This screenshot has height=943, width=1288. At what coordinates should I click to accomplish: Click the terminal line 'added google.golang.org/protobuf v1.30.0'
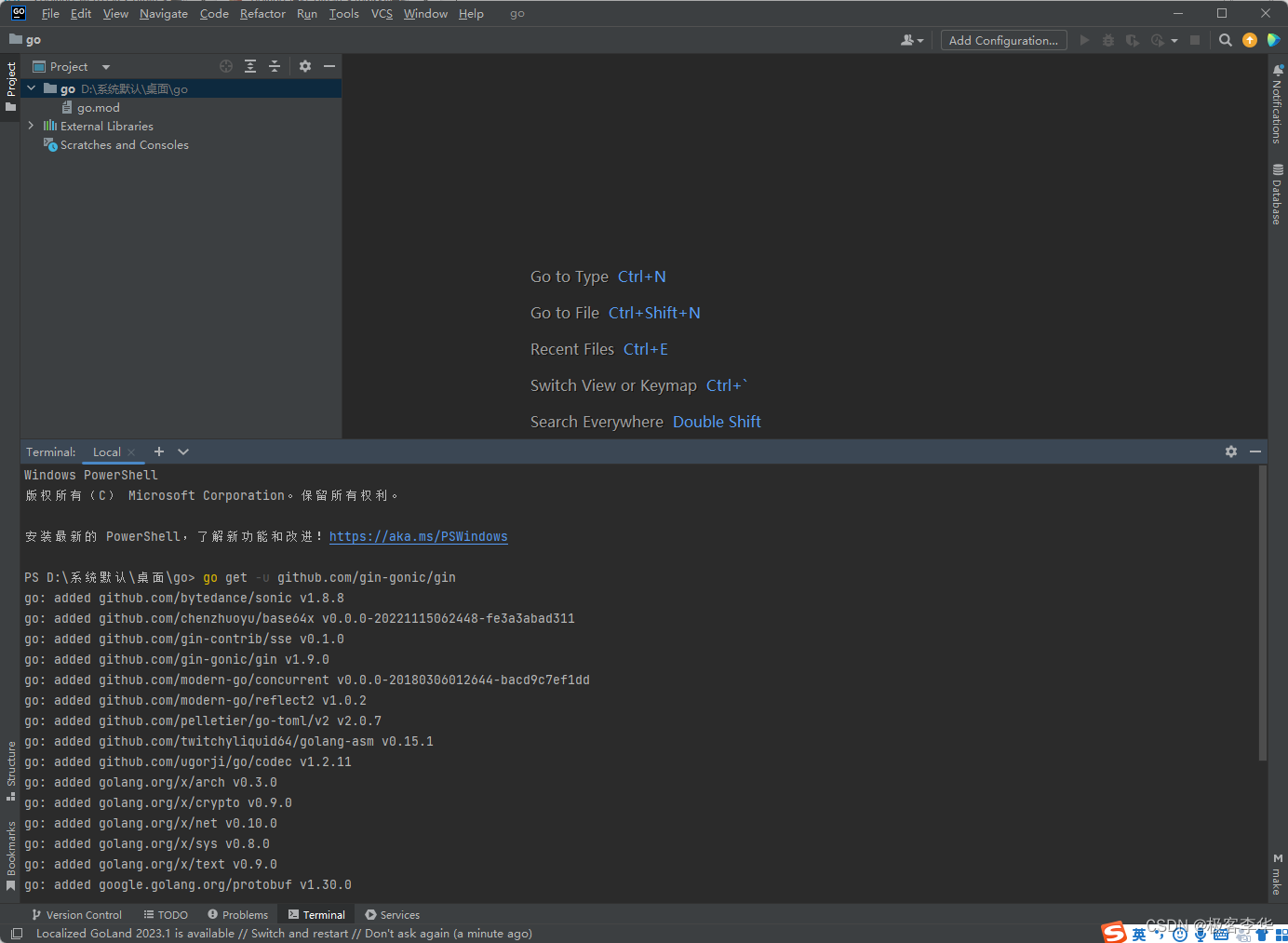point(188,885)
